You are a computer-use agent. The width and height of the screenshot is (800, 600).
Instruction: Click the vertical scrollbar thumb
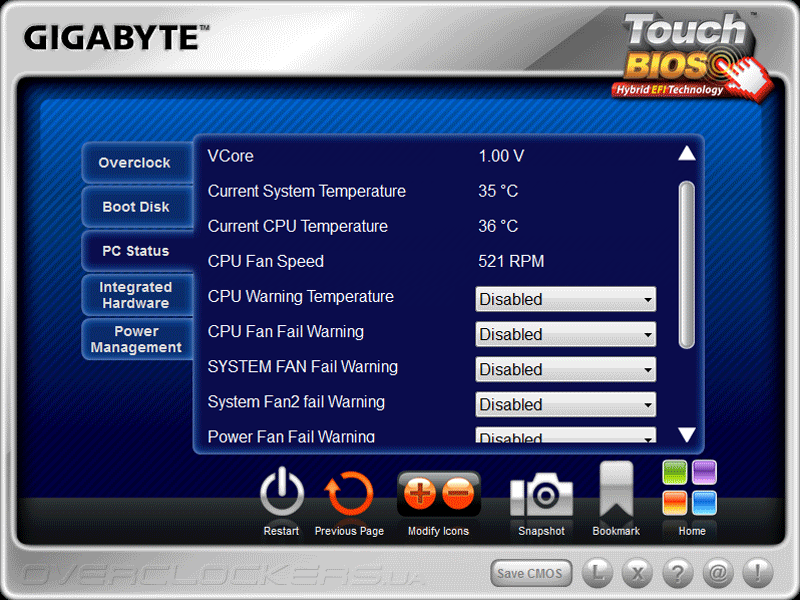[687, 265]
